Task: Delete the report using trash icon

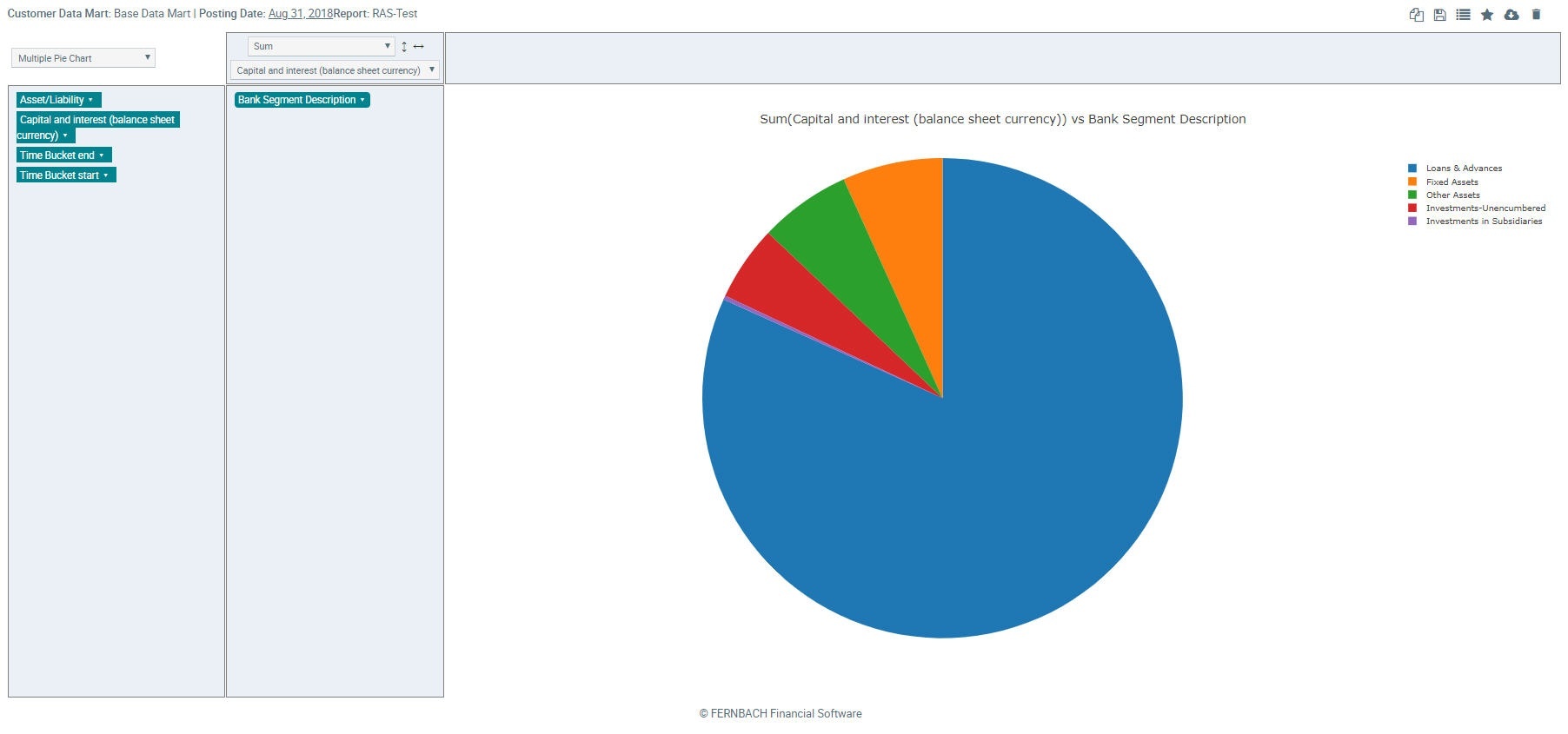Action: [x=1536, y=15]
